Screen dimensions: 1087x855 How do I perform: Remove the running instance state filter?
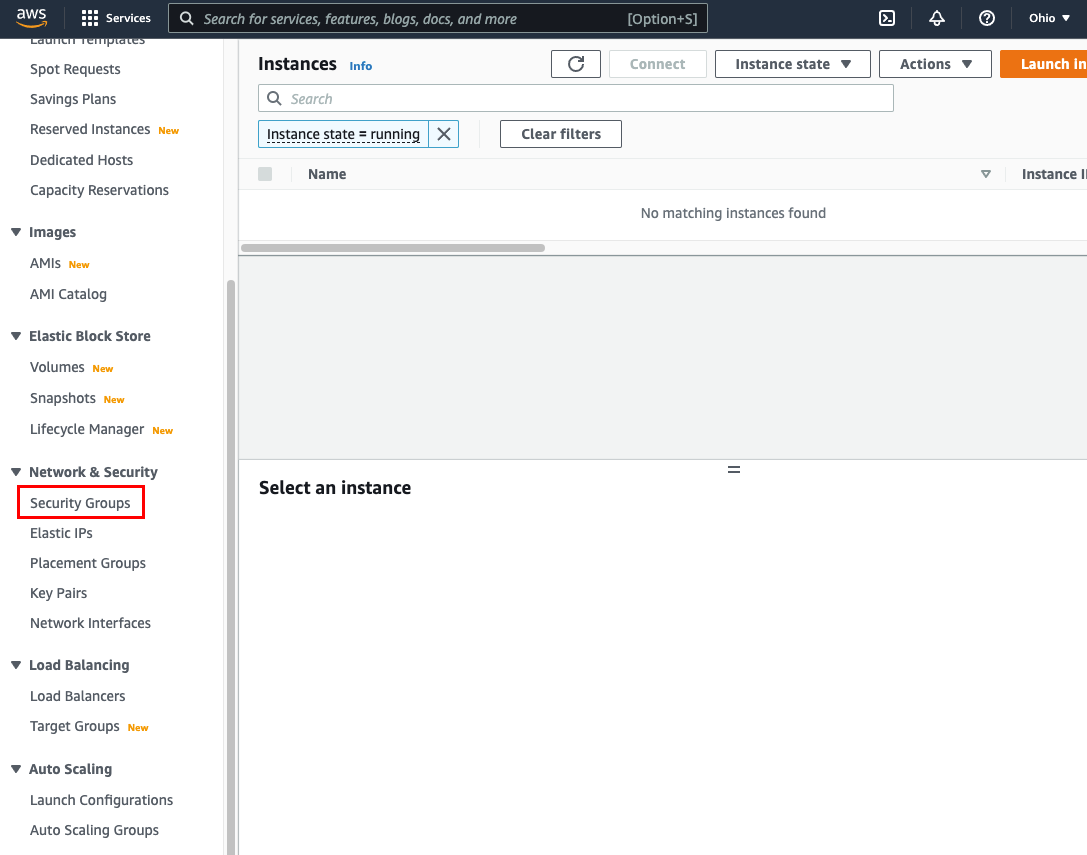pos(444,134)
